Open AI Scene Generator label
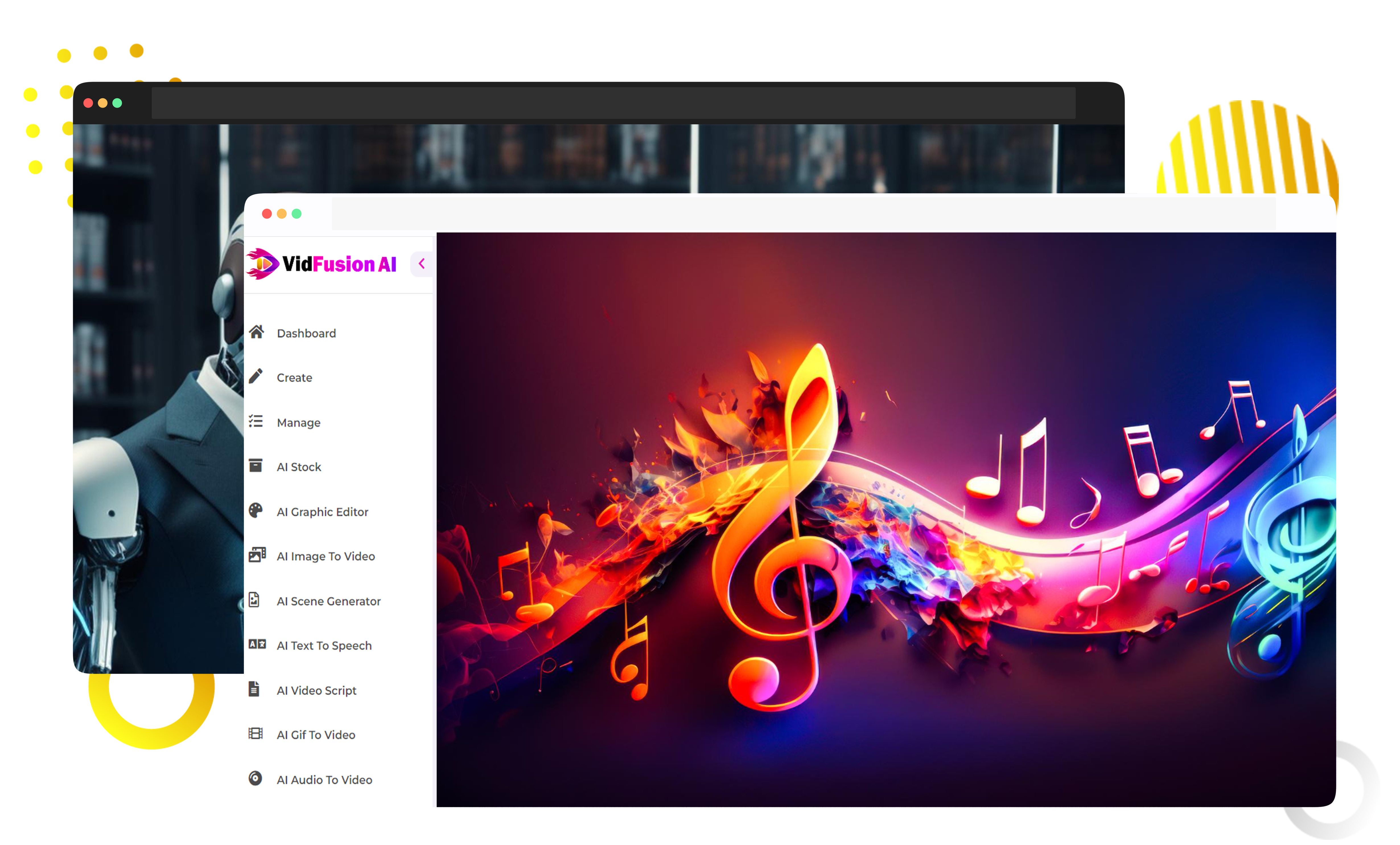Image resolution: width=1400 pixels, height=845 pixels. [x=328, y=601]
